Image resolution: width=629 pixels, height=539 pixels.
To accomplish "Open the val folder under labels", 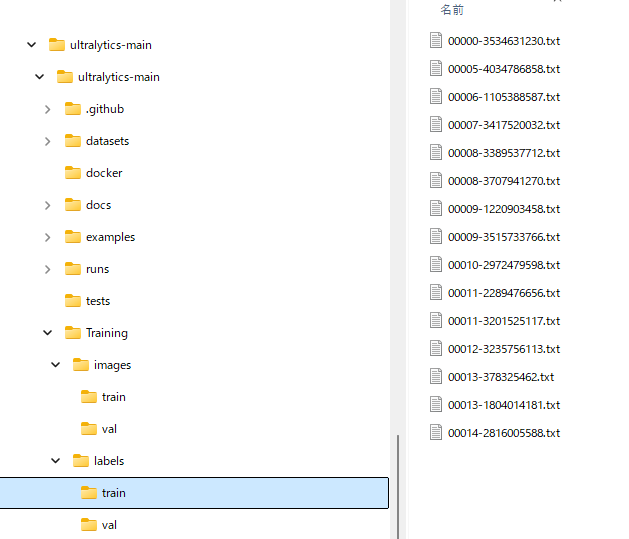I will pyautogui.click(x=109, y=525).
